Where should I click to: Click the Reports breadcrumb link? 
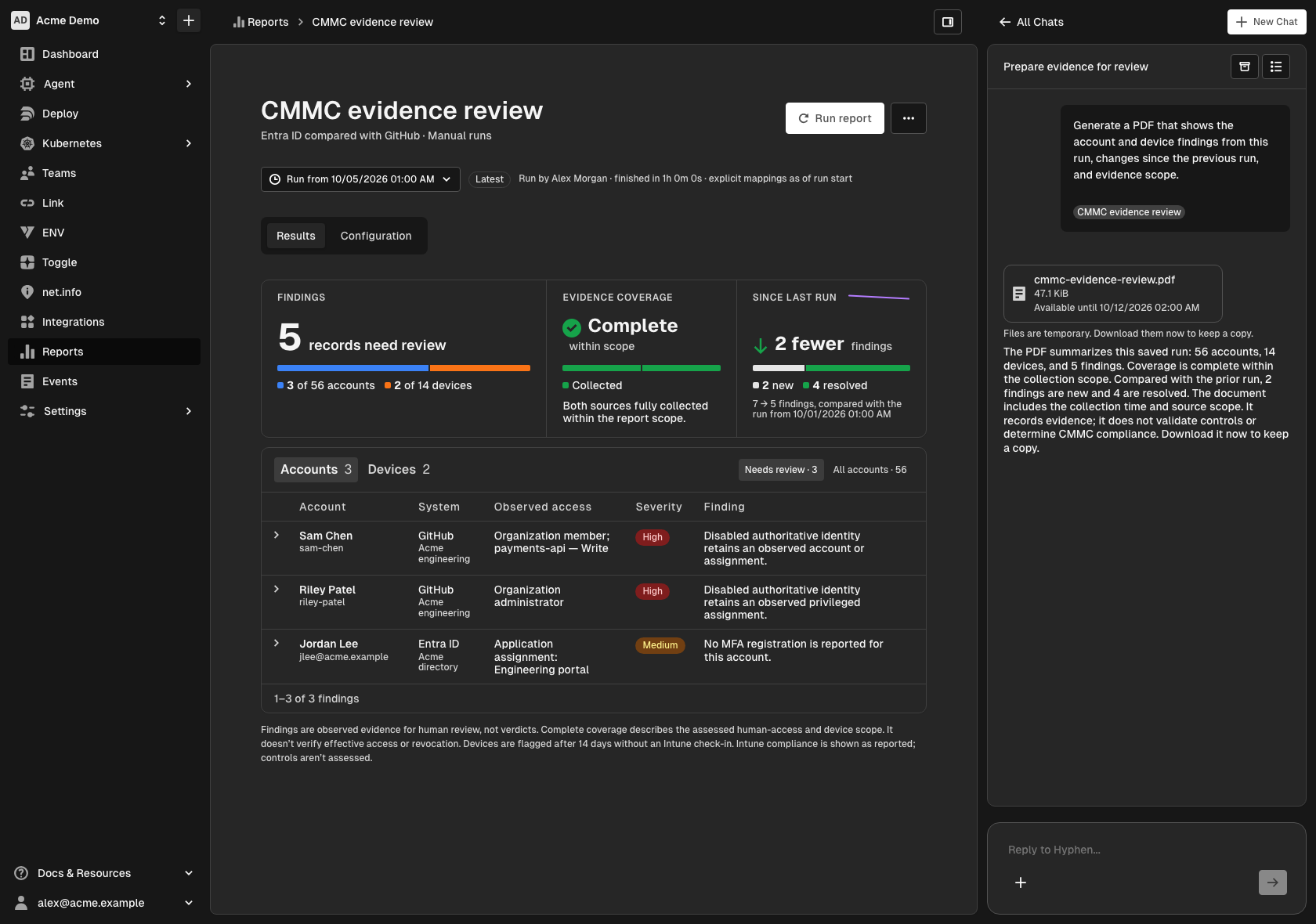(x=261, y=22)
